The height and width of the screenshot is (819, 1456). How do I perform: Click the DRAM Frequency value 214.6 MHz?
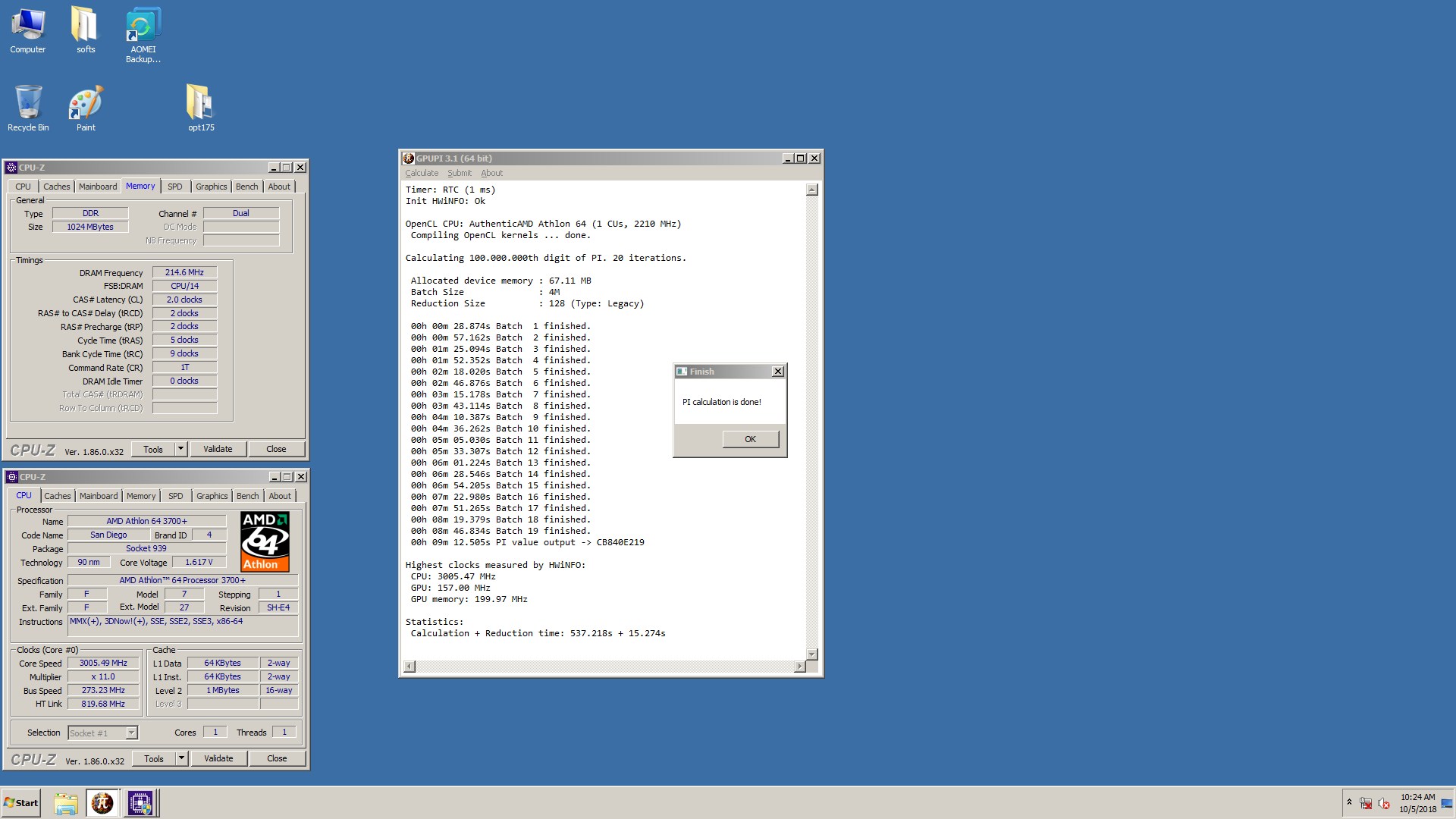tap(184, 272)
